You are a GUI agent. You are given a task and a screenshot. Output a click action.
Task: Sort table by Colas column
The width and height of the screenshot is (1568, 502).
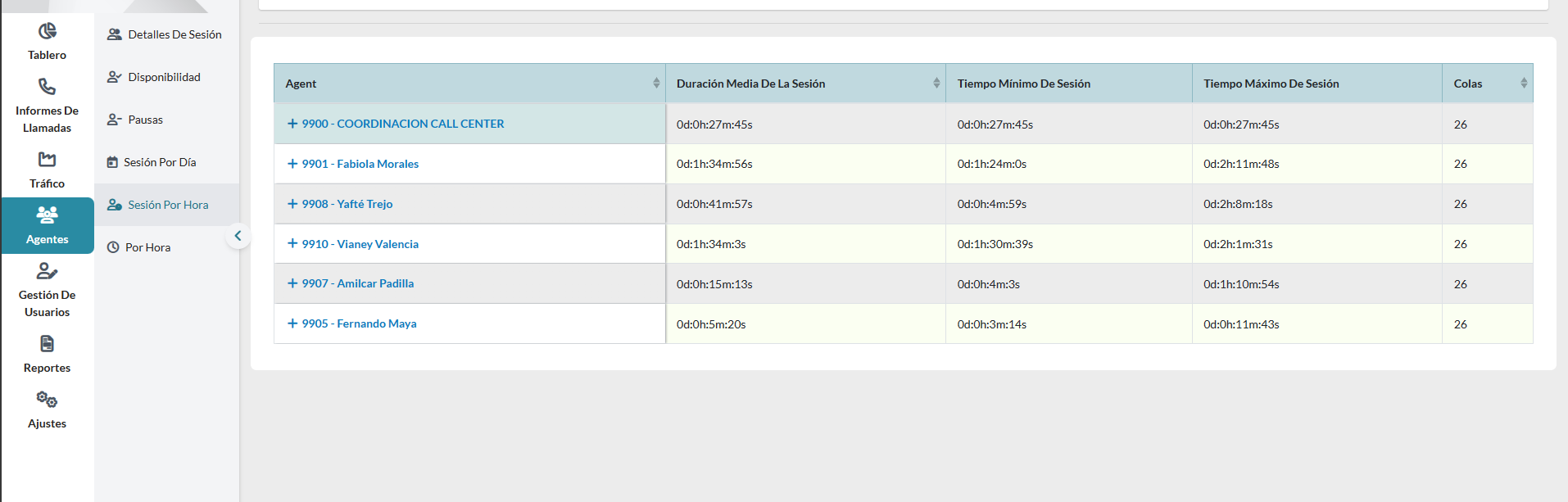pos(1524,84)
